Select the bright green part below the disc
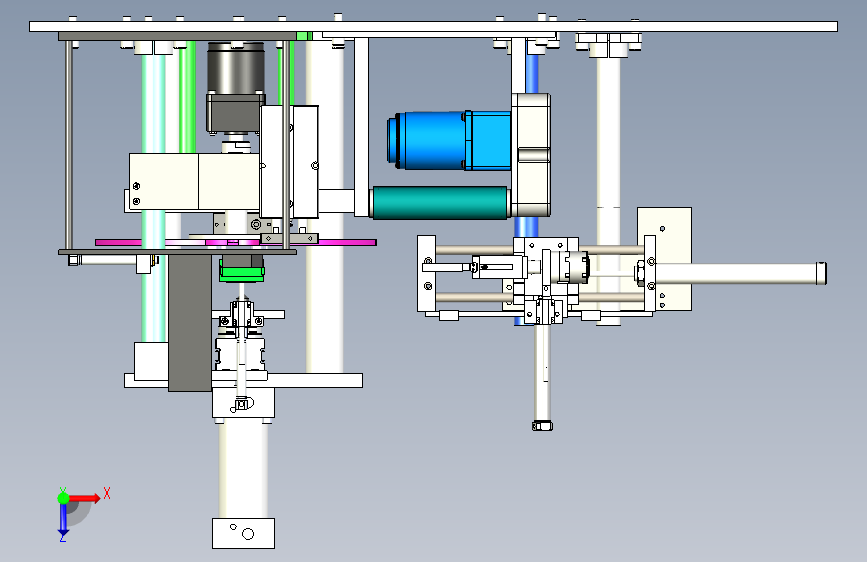 (242, 272)
